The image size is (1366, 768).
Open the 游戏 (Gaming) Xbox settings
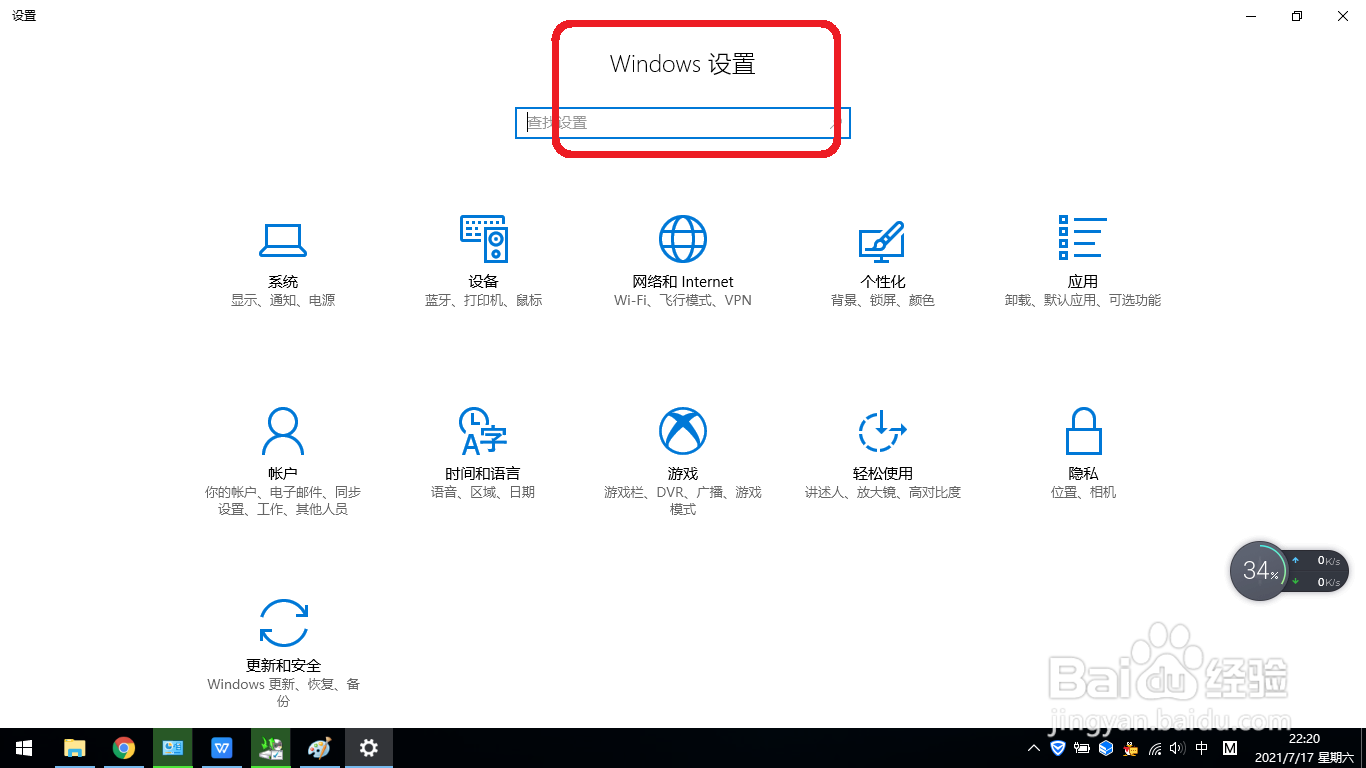[x=683, y=462]
